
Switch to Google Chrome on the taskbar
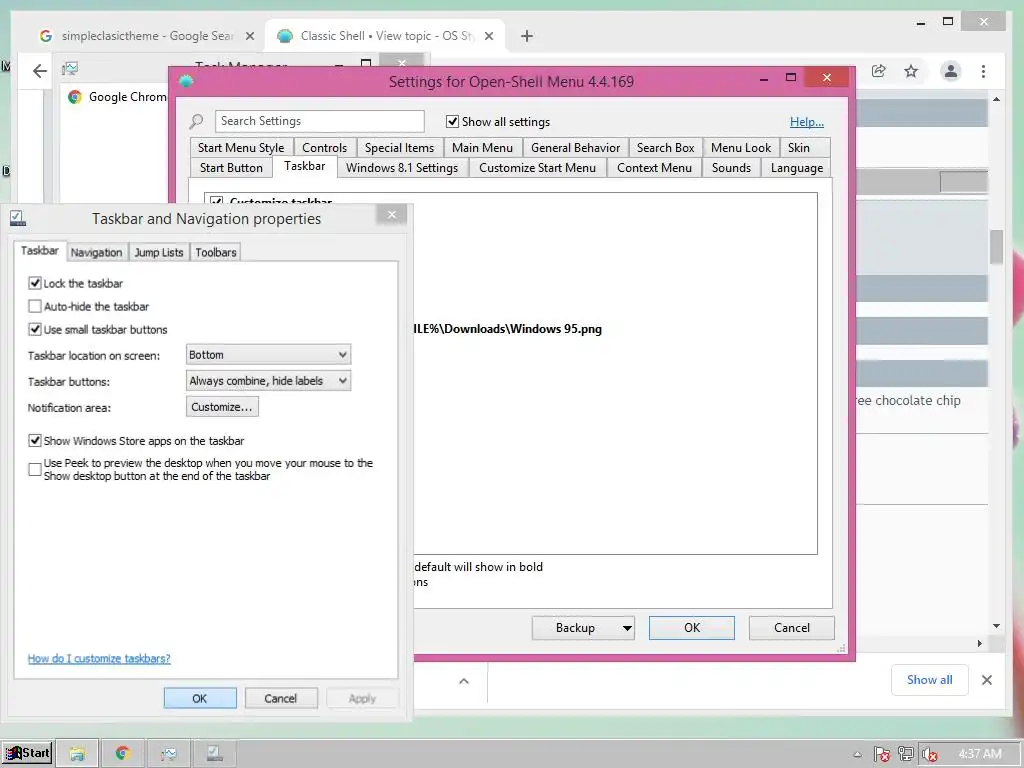[x=122, y=754]
